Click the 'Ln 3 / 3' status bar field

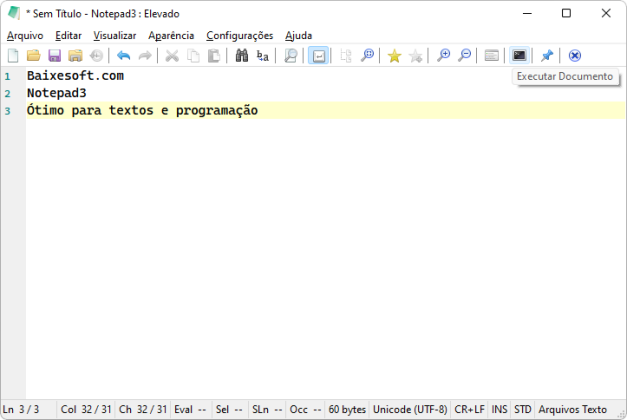(x=28, y=410)
